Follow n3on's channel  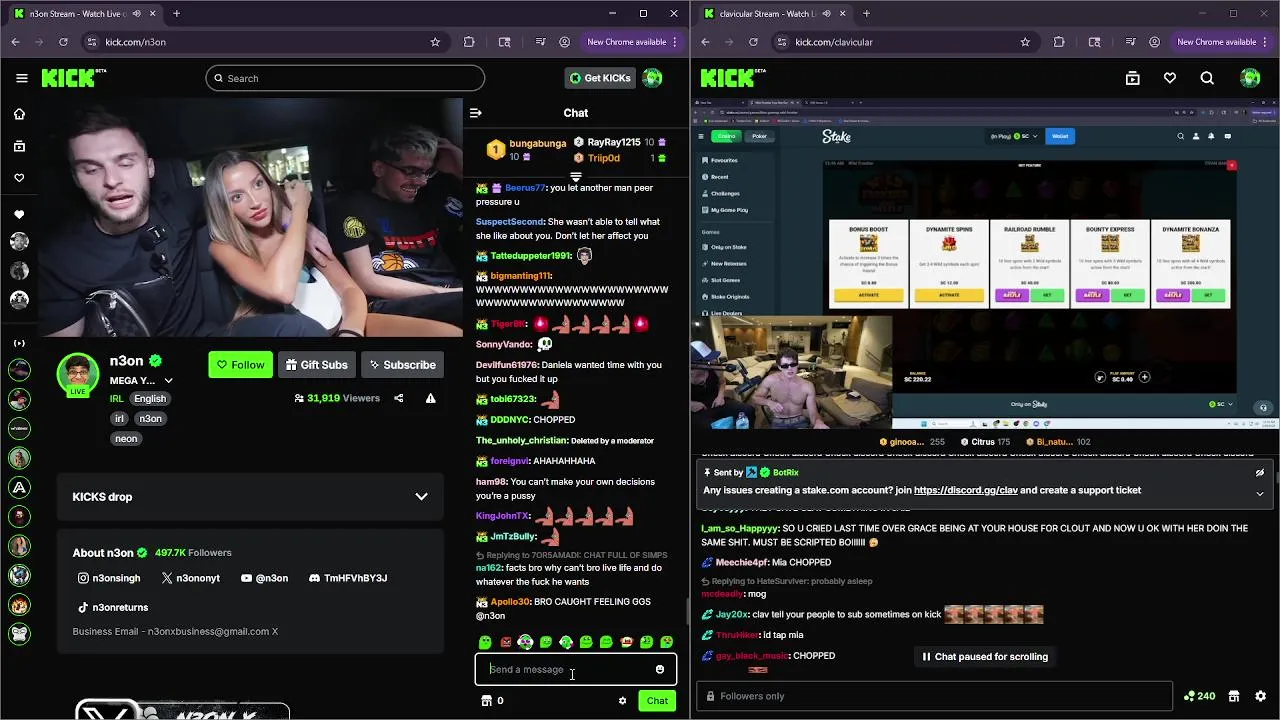(x=240, y=365)
